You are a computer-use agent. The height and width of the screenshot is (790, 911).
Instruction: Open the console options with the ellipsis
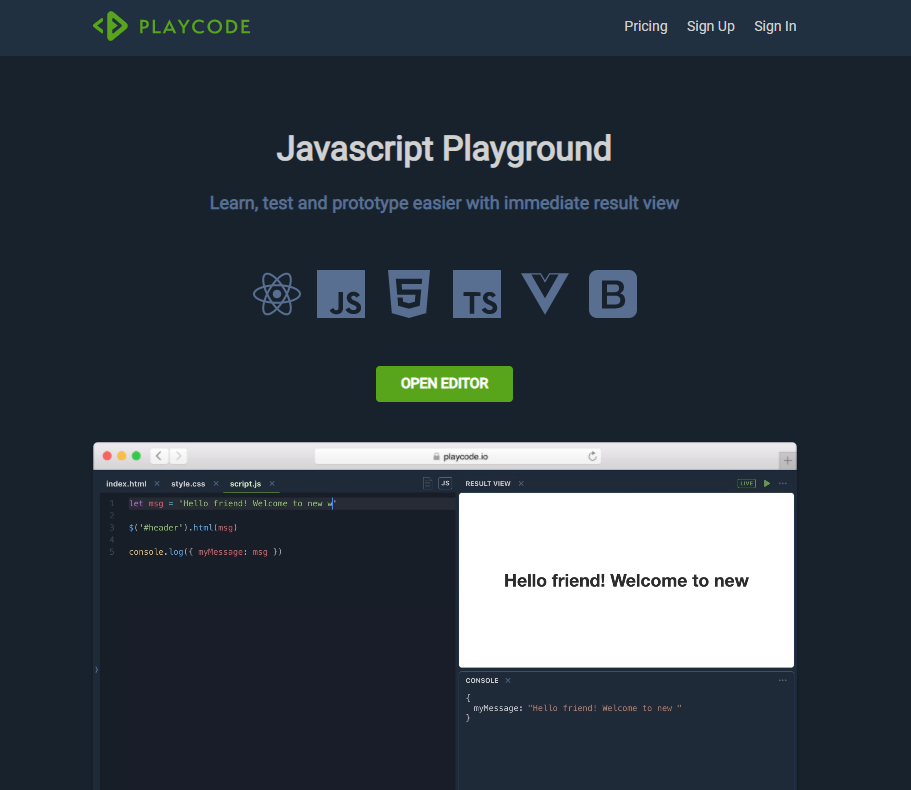point(783,680)
